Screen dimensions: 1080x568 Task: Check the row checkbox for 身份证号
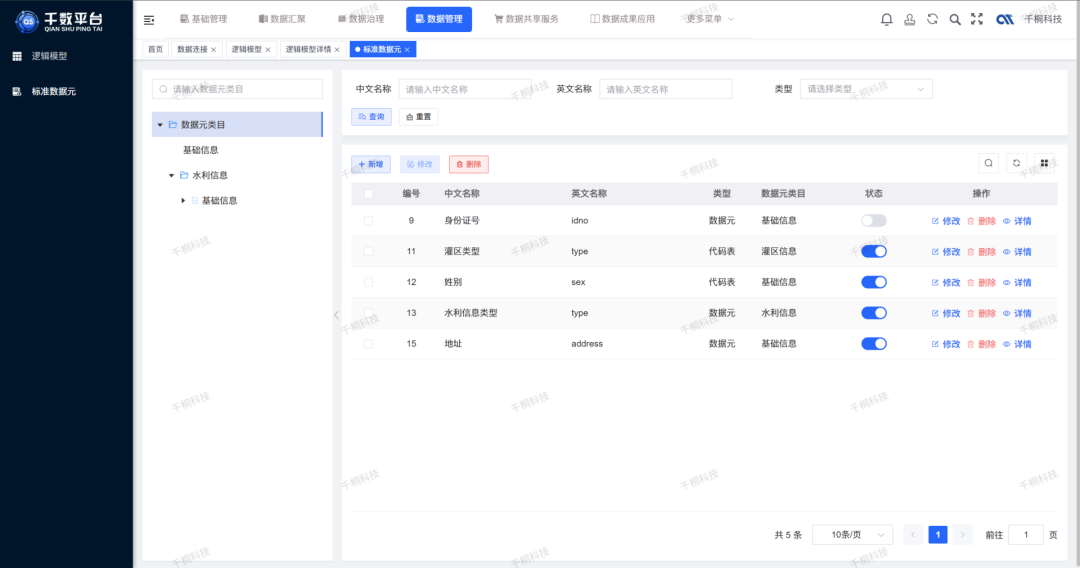(368, 220)
